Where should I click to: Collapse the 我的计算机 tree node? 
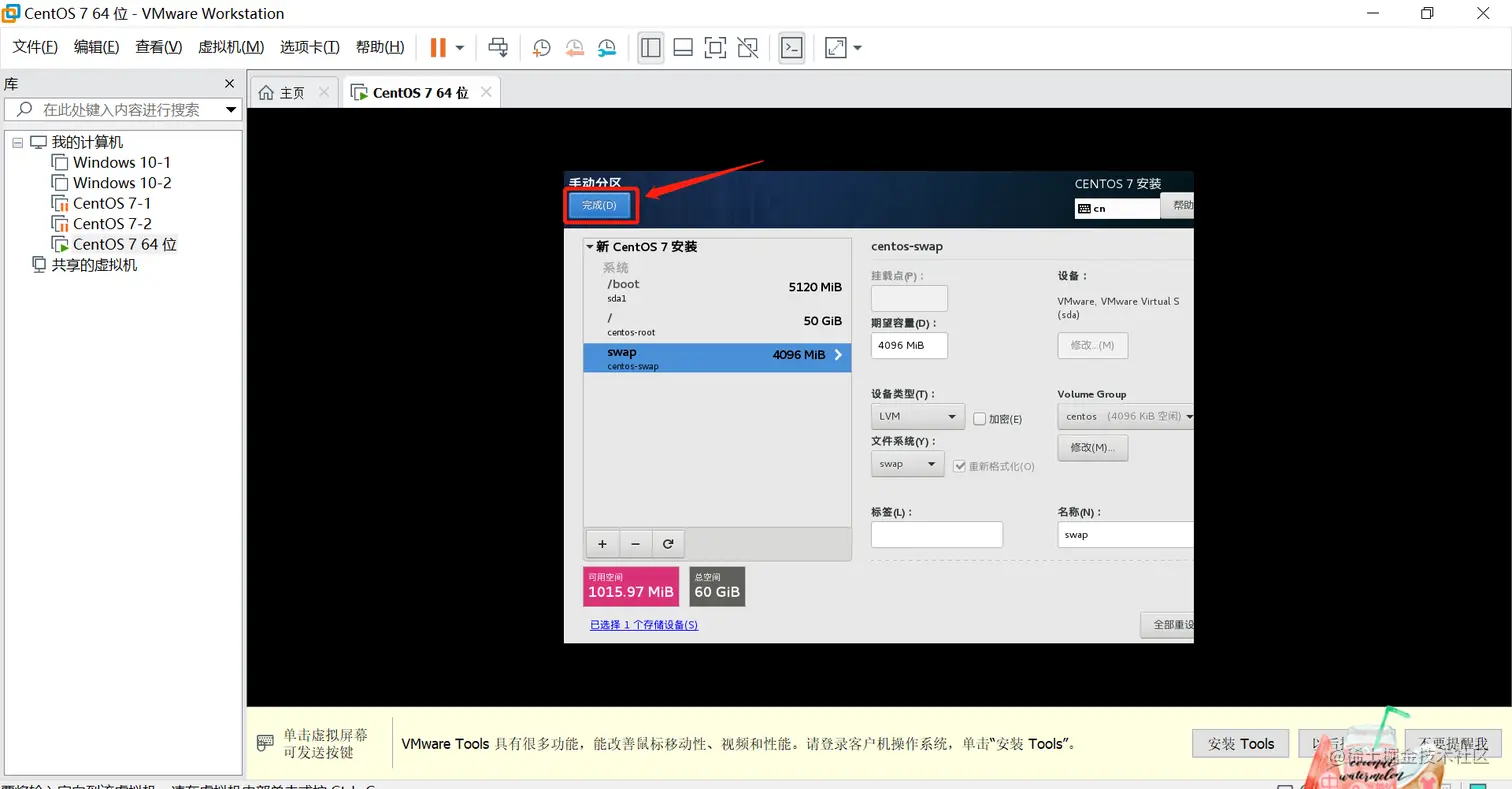pyautogui.click(x=17, y=142)
